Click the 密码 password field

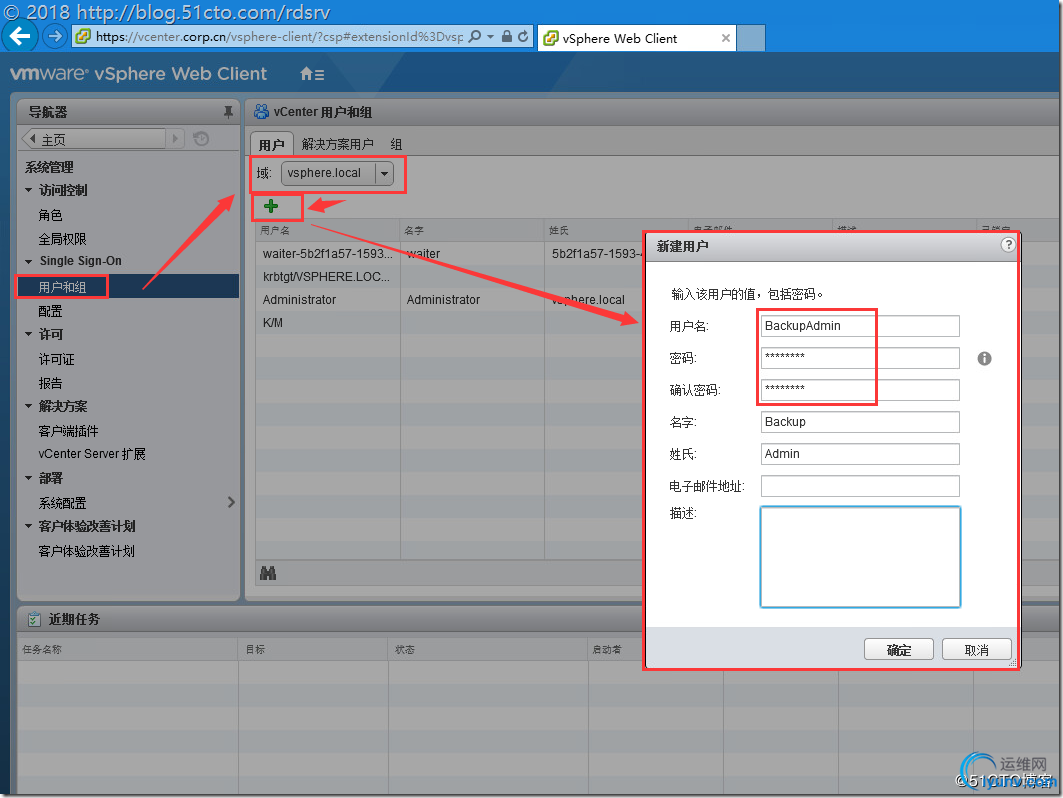[x=860, y=357]
